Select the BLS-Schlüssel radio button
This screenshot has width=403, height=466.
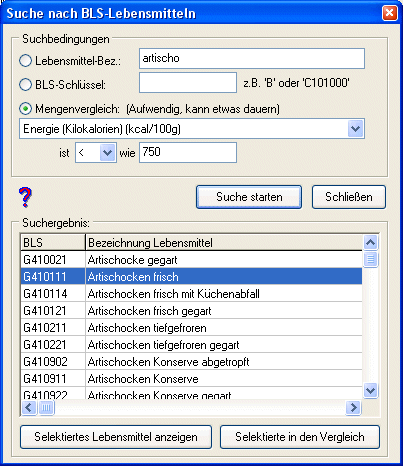tap(25, 84)
